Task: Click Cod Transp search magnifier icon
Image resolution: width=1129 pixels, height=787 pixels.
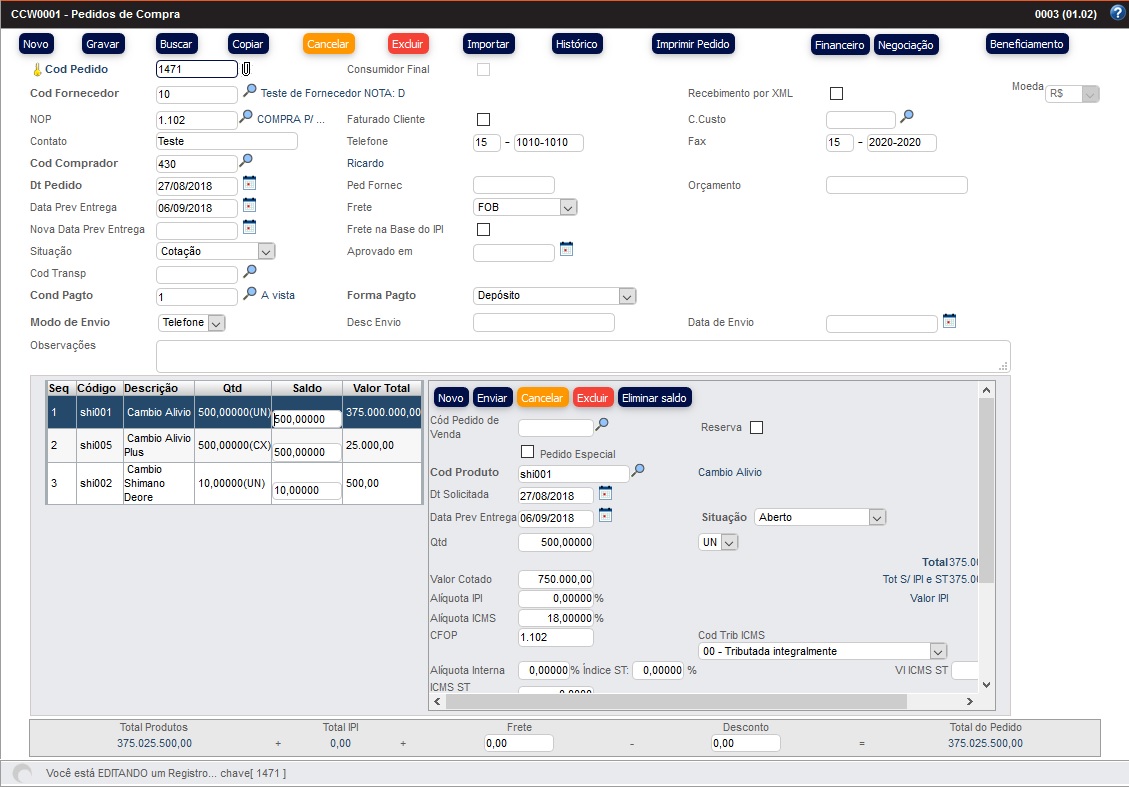Action: (249, 271)
